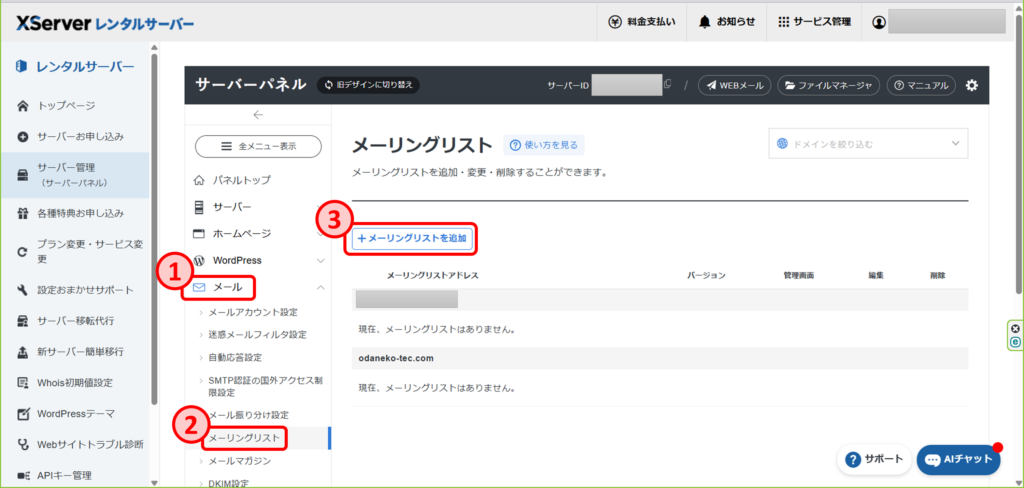The image size is (1024, 488).
Task: Click the user account avatar icon
Action: (879, 21)
